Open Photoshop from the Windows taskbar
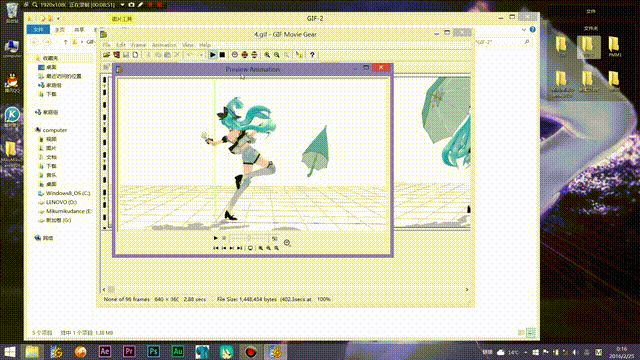Image resolution: width=640 pixels, height=360 pixels. pyautogui.click(x=153, y=351)
